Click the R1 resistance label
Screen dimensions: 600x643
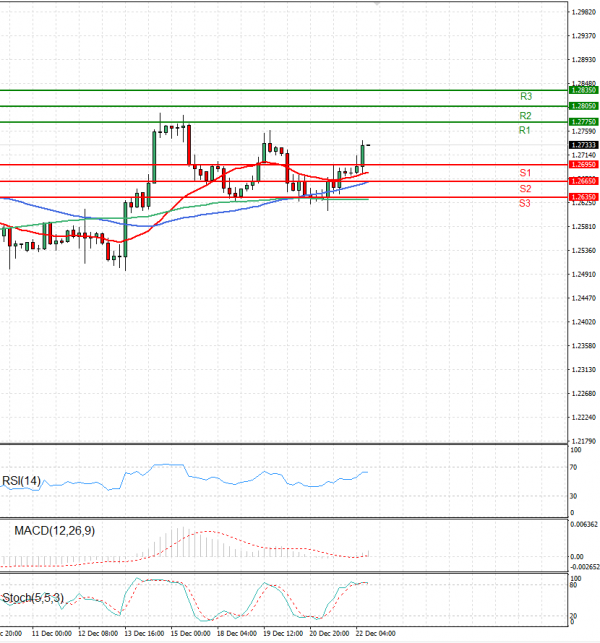525,130
